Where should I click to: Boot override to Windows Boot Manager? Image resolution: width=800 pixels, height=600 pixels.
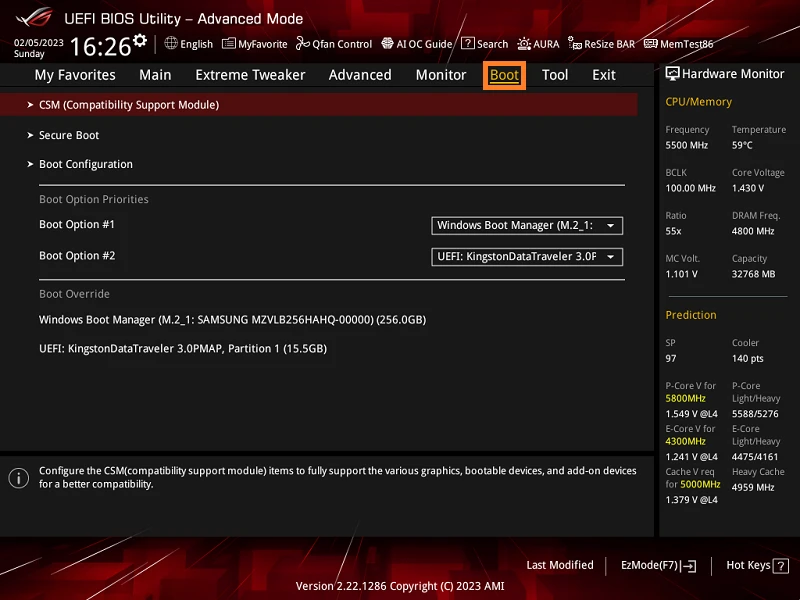click(232, 320)
